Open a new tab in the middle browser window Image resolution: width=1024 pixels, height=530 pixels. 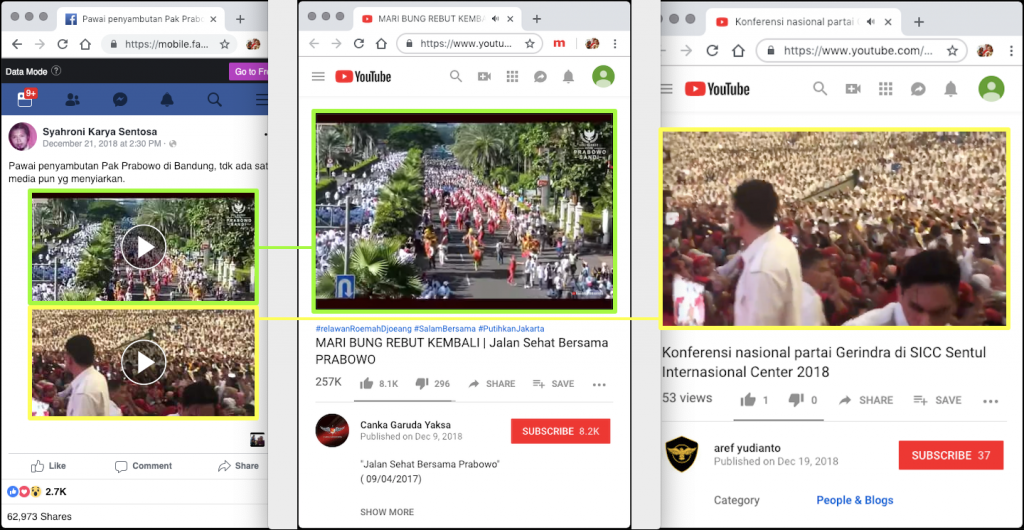[x=537, y=19]
